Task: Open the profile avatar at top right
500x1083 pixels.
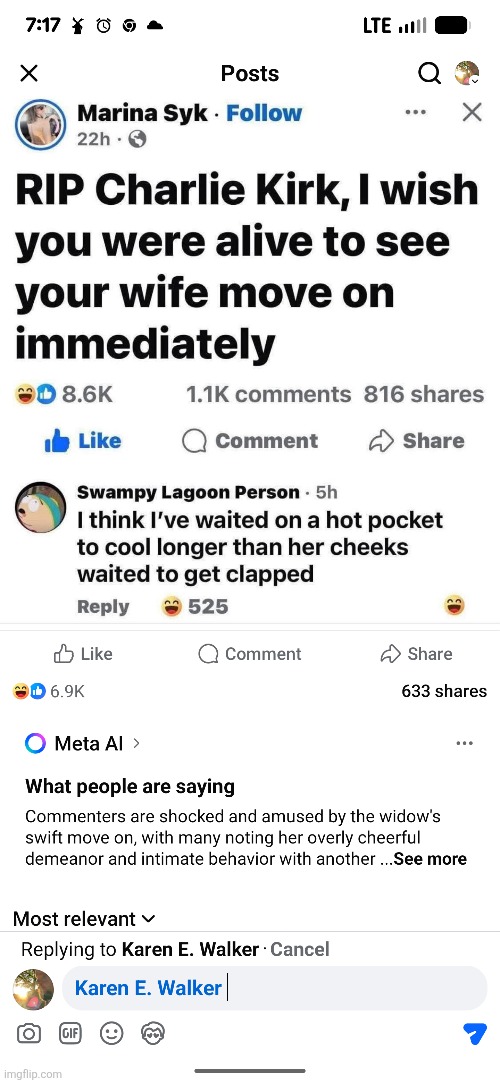Action: 467,73
